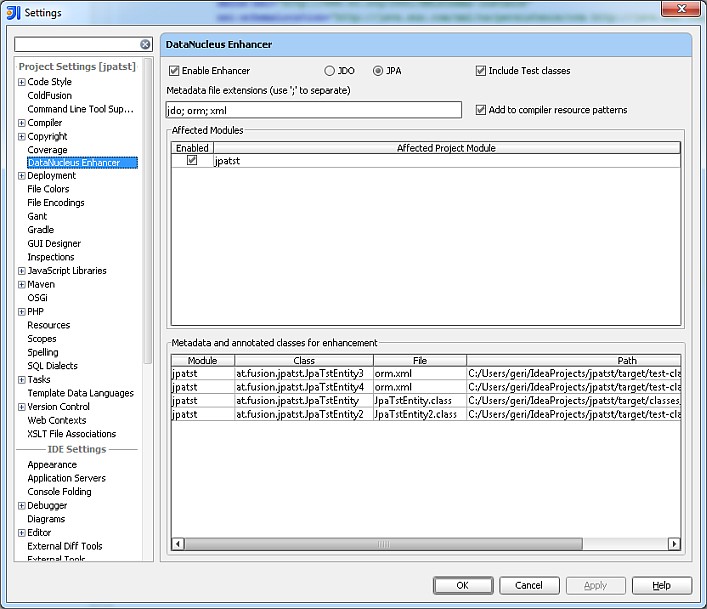Click the Module column header
This screenshot has height=609, width=707.
pos(202,361)
